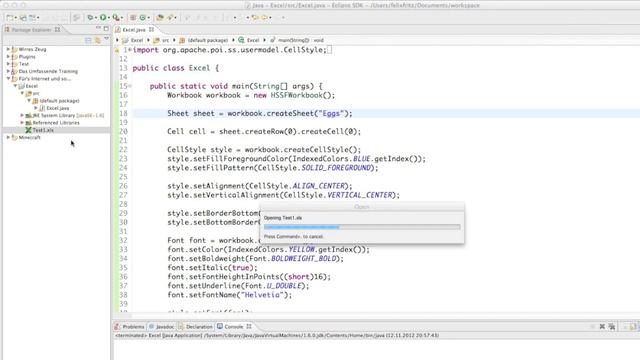Viewport: 640px width, 360px height.
Task: Open dropdown arrow next to New icon
Action: (16, 18)
